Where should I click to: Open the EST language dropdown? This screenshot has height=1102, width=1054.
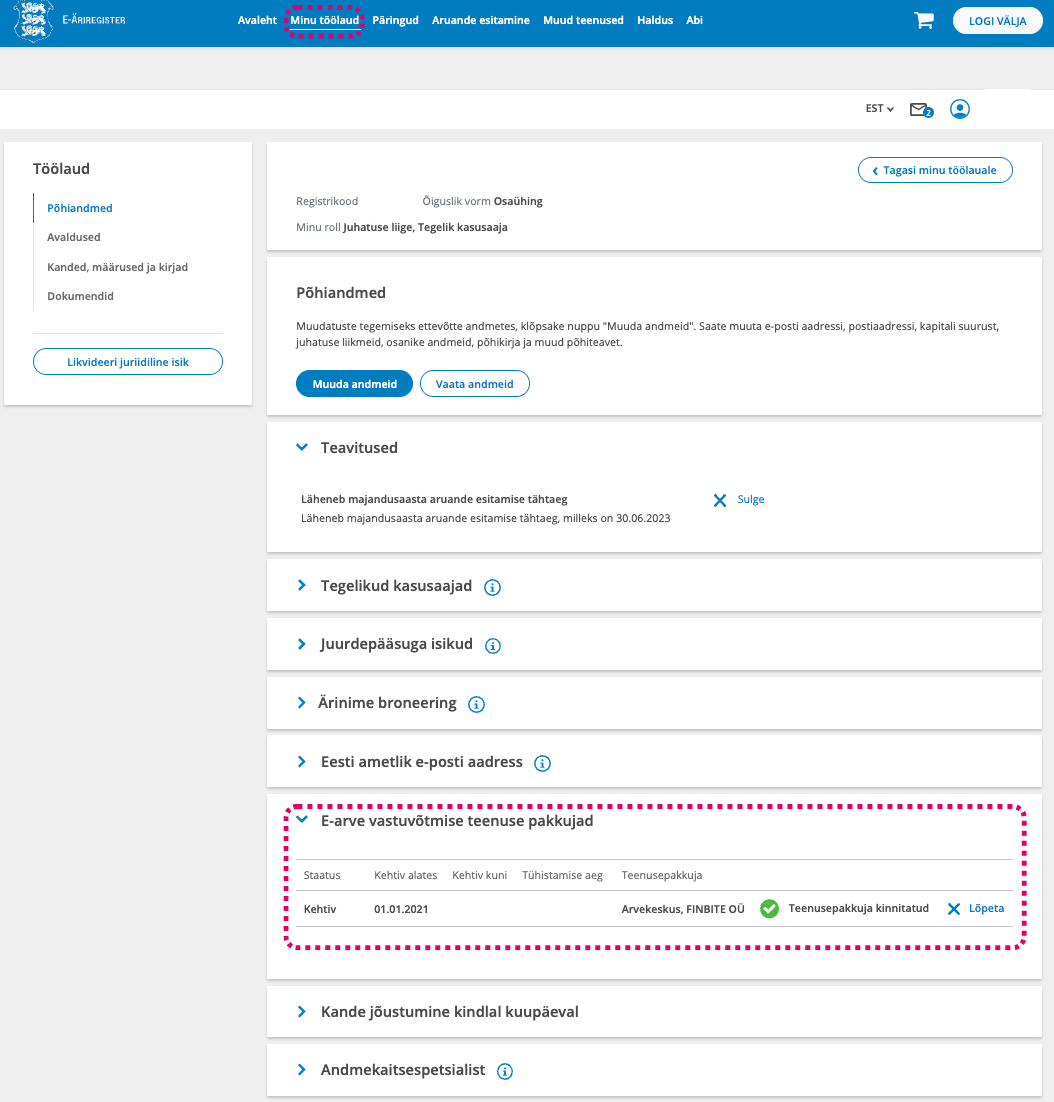[879, 109]
